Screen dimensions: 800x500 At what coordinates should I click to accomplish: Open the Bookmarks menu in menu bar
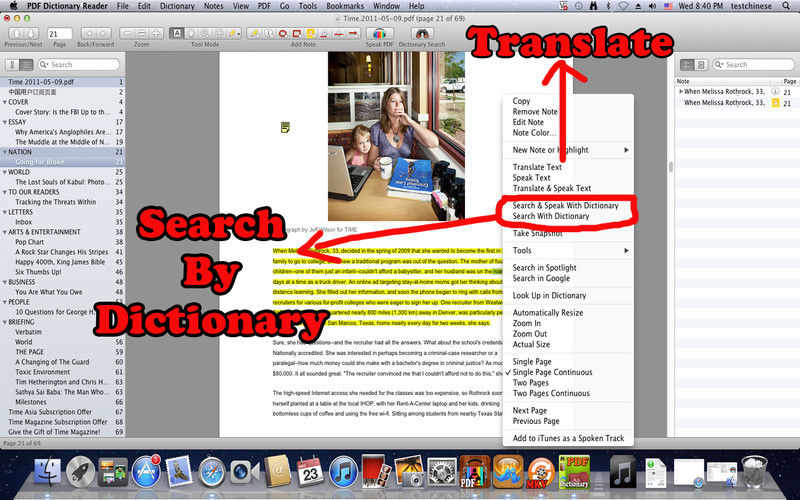click(345, 6)
